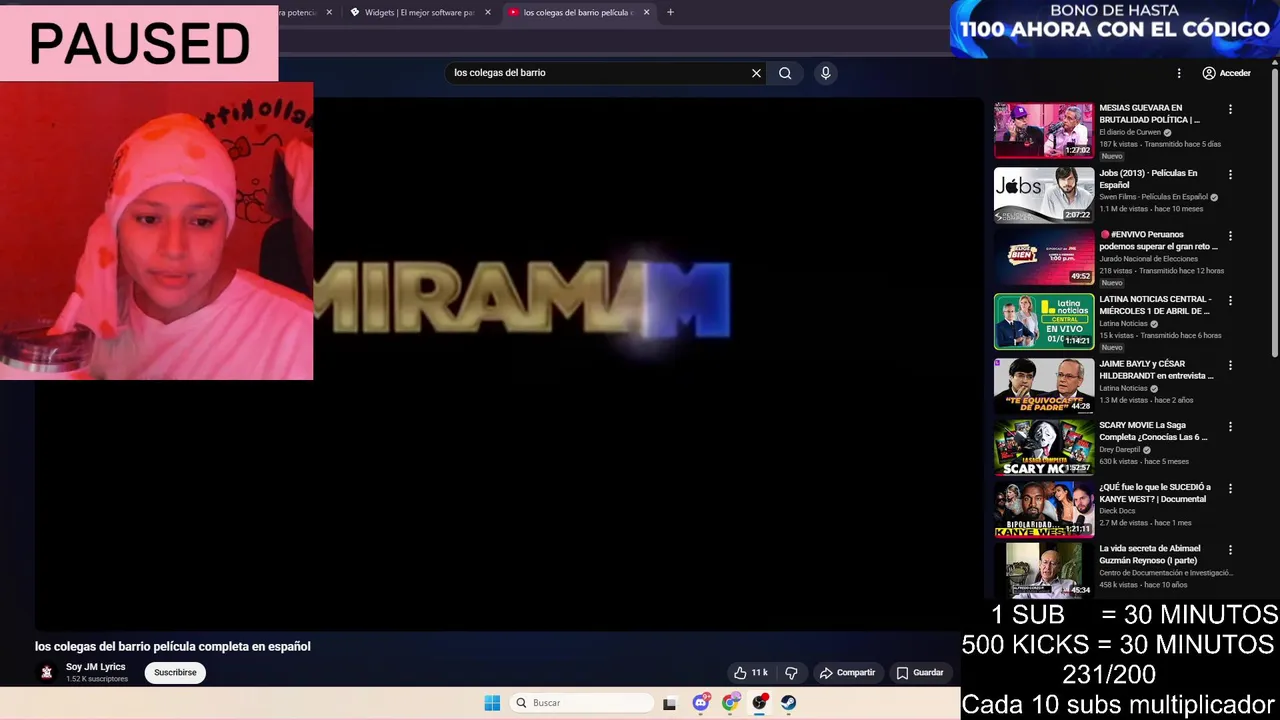Open options menu for Scary Movie video
1280x720 pixels.
tap(1230, 426)
